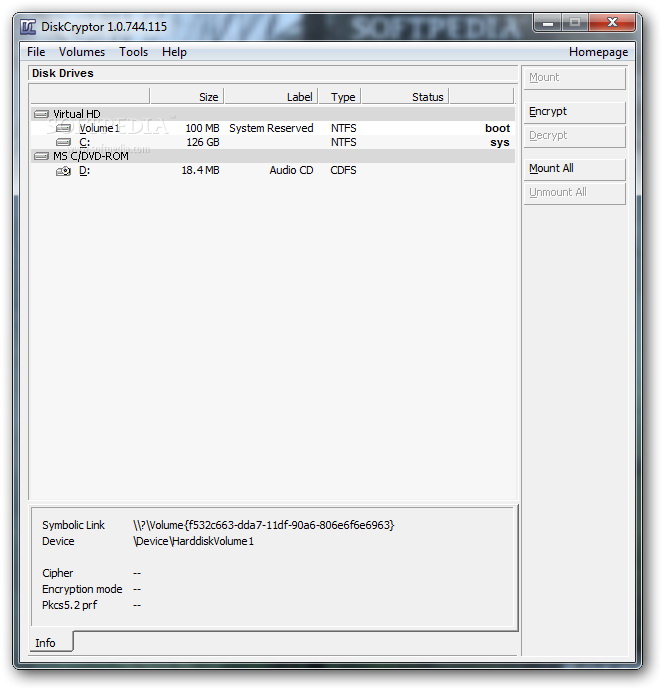Screen dimensions: 663x690
Task: Click the '18.4 MB' size value
Action: coord(200,170)
